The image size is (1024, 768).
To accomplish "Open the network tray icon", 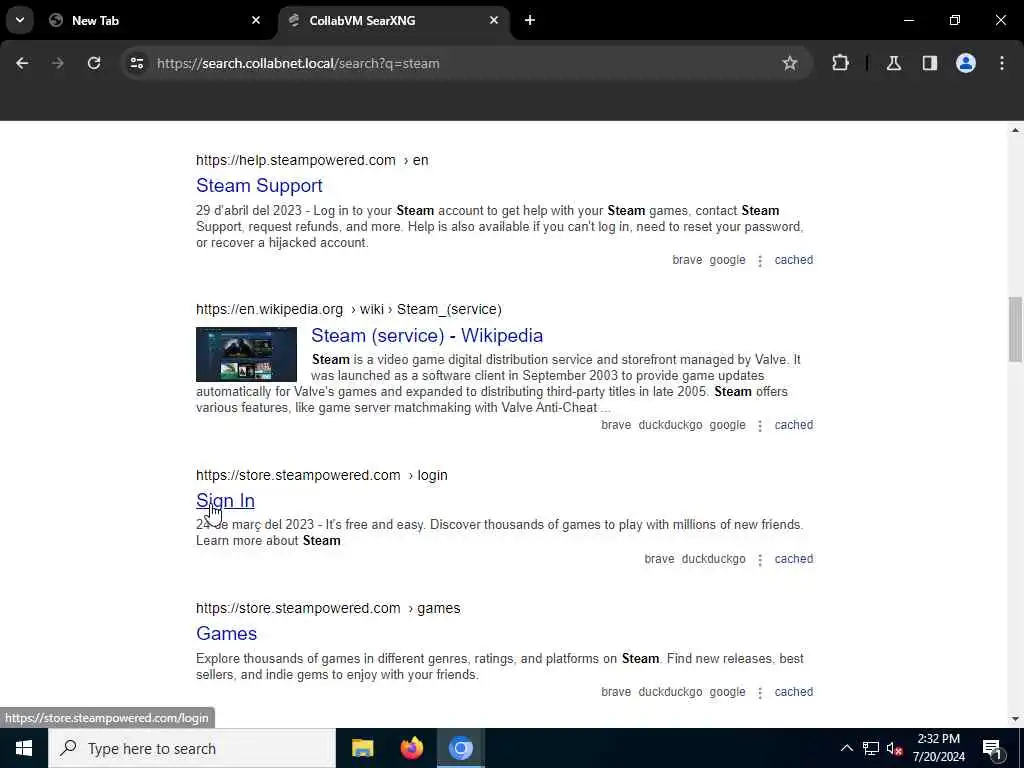I will [871, 748].
